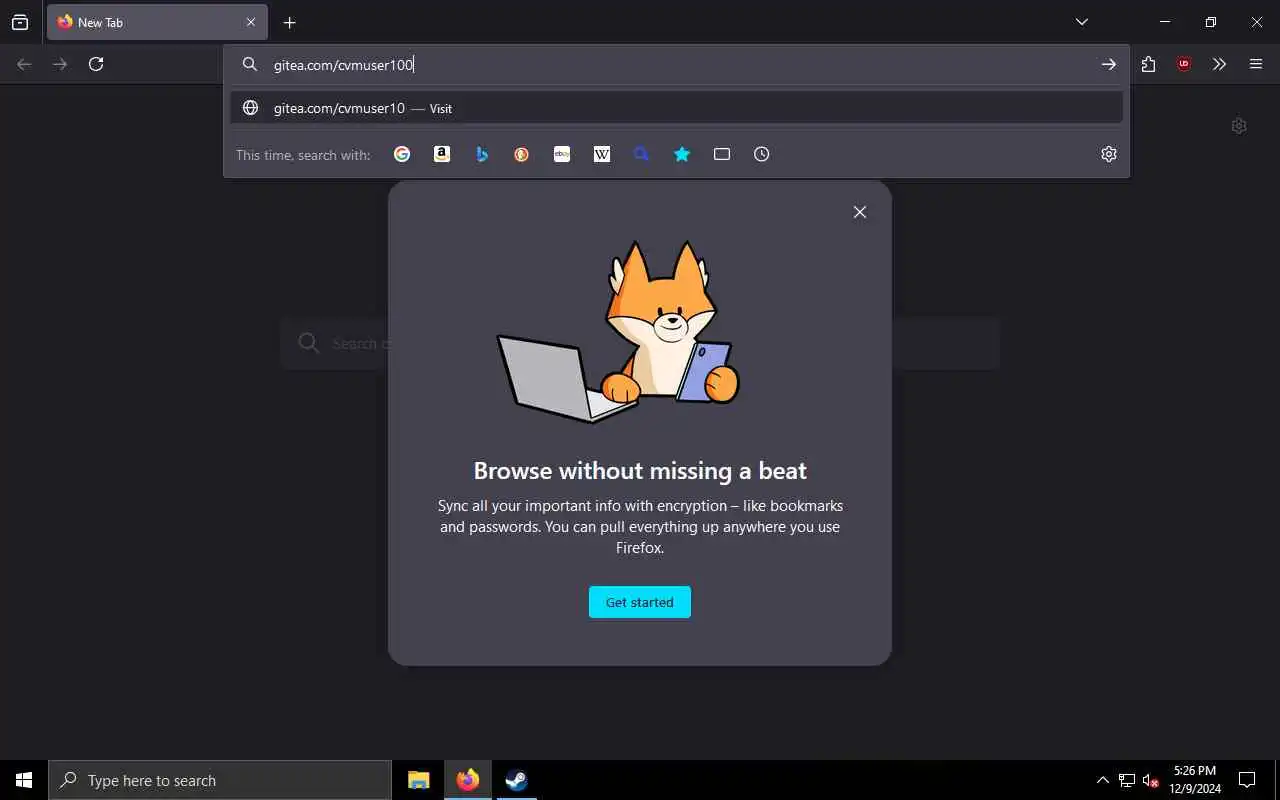Open network status tray icon

1127,780
